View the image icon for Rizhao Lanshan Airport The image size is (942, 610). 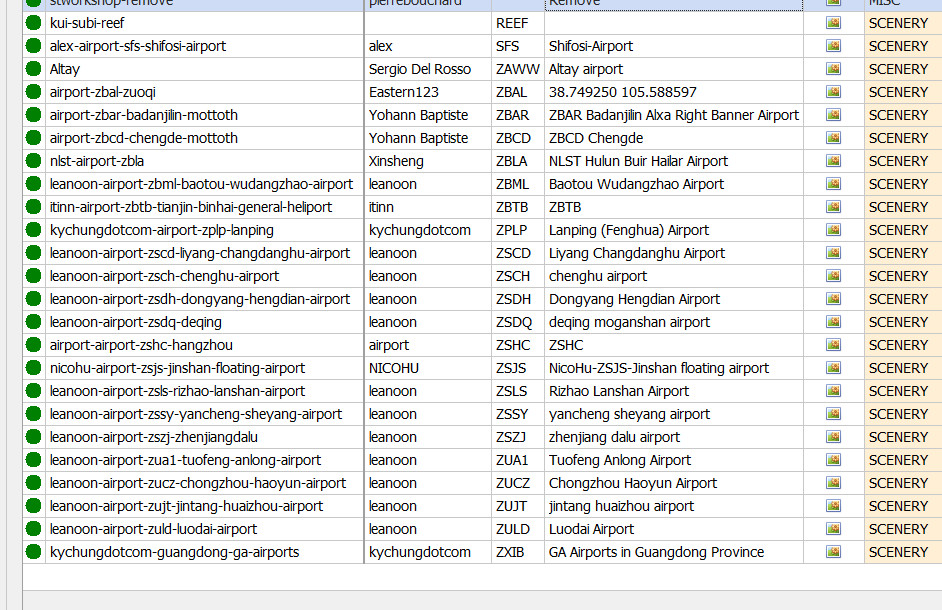coord(833,391)
